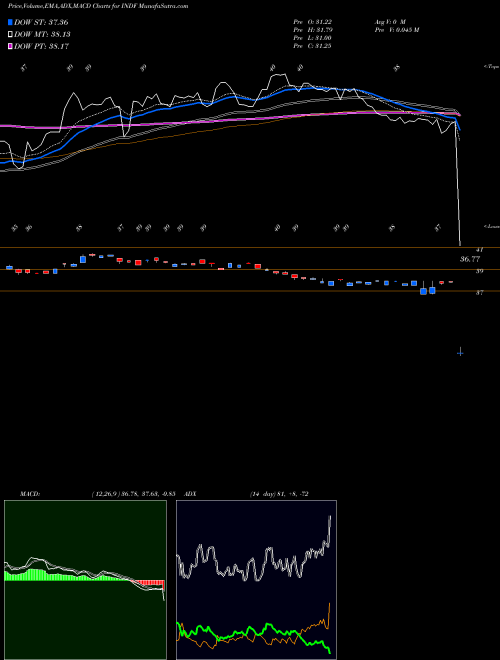Click the 'MACD:' panel label

[x=30, y=494]
